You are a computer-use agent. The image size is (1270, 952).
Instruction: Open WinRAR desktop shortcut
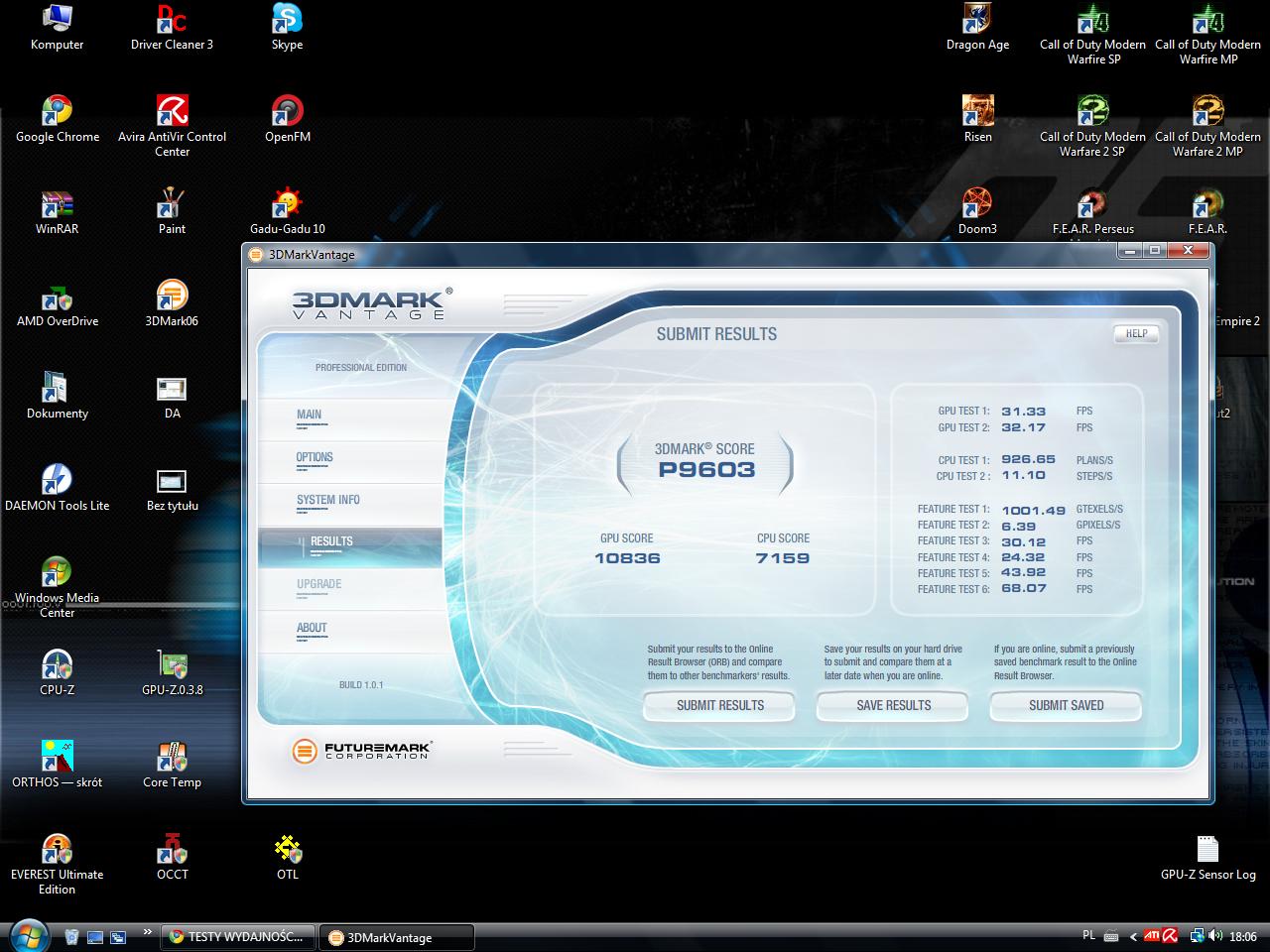click(x=57, y=212)
